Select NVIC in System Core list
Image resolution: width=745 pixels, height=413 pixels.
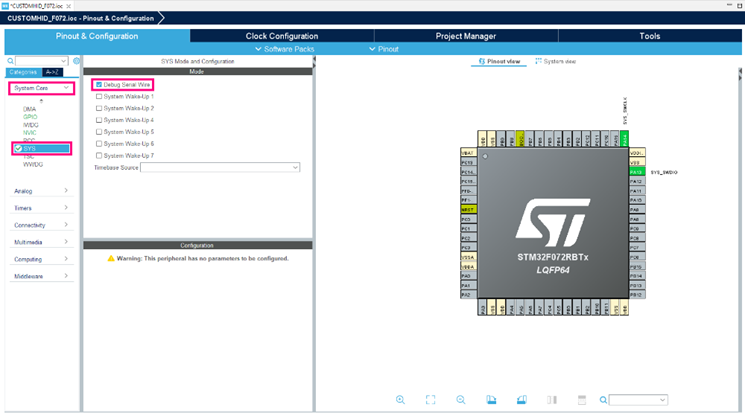29,133
